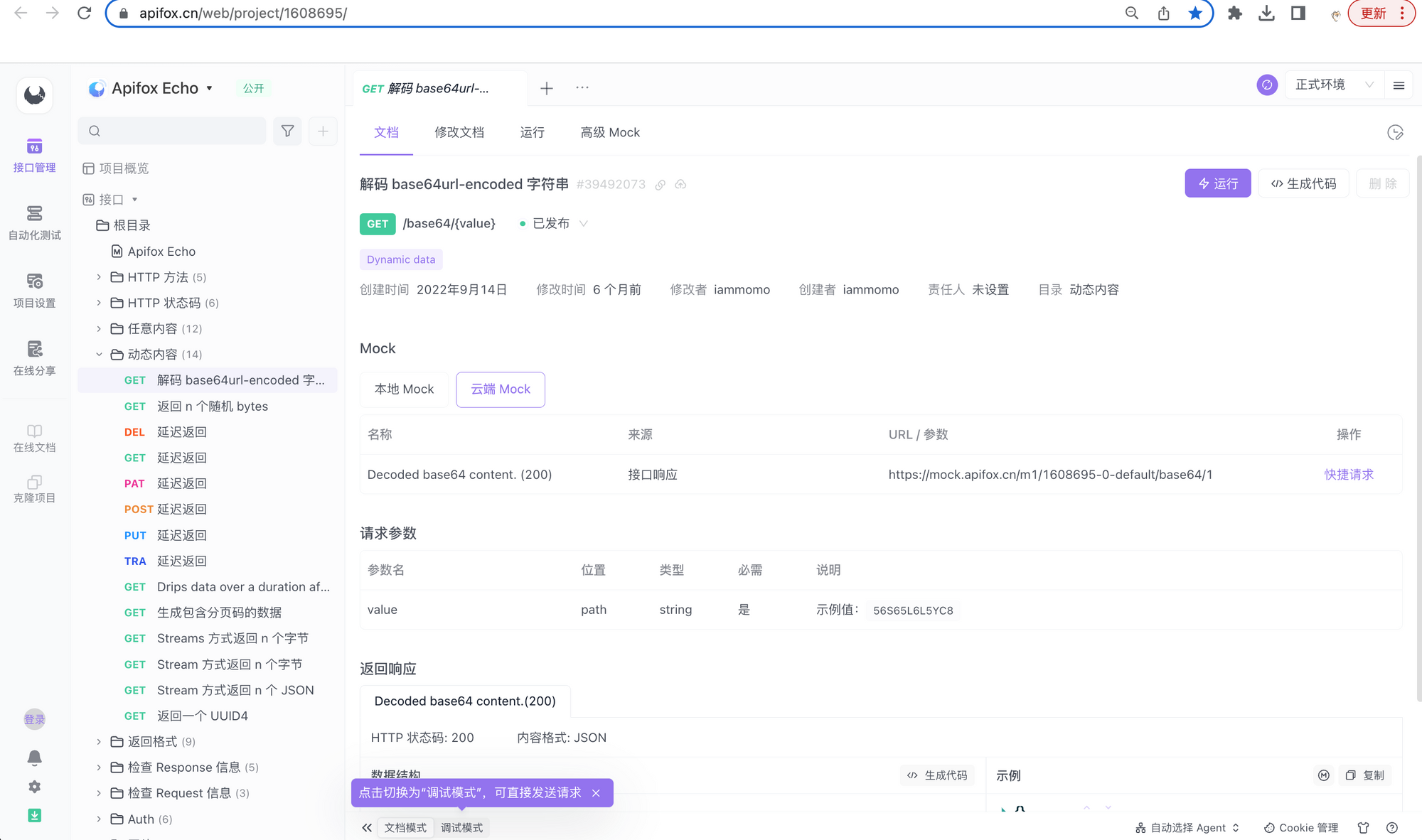Collapse the 动态内容 folder

99,355
